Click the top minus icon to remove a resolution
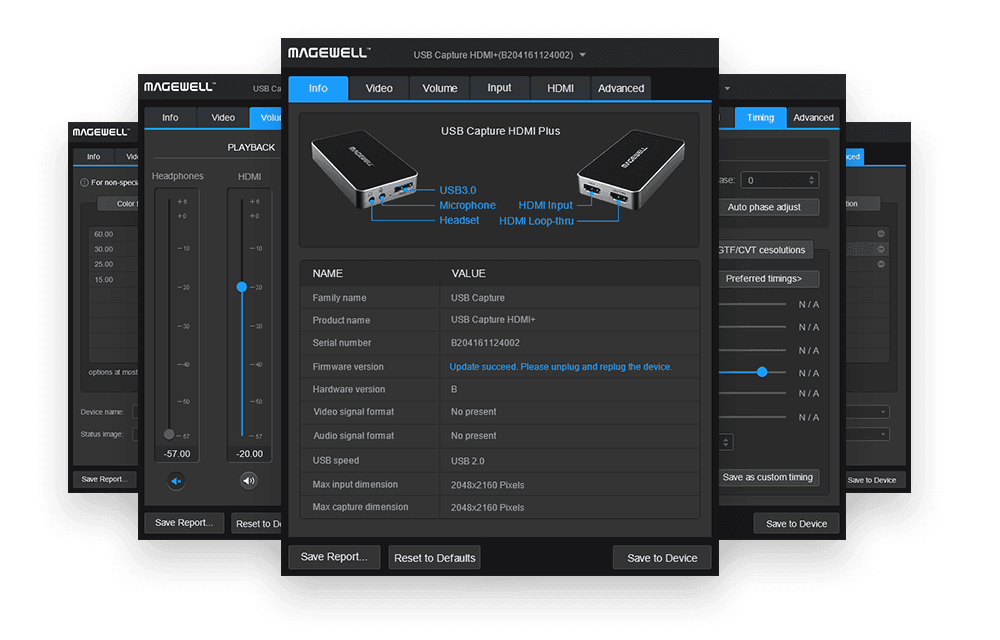The image size is (1000, 640). point(881,234)
